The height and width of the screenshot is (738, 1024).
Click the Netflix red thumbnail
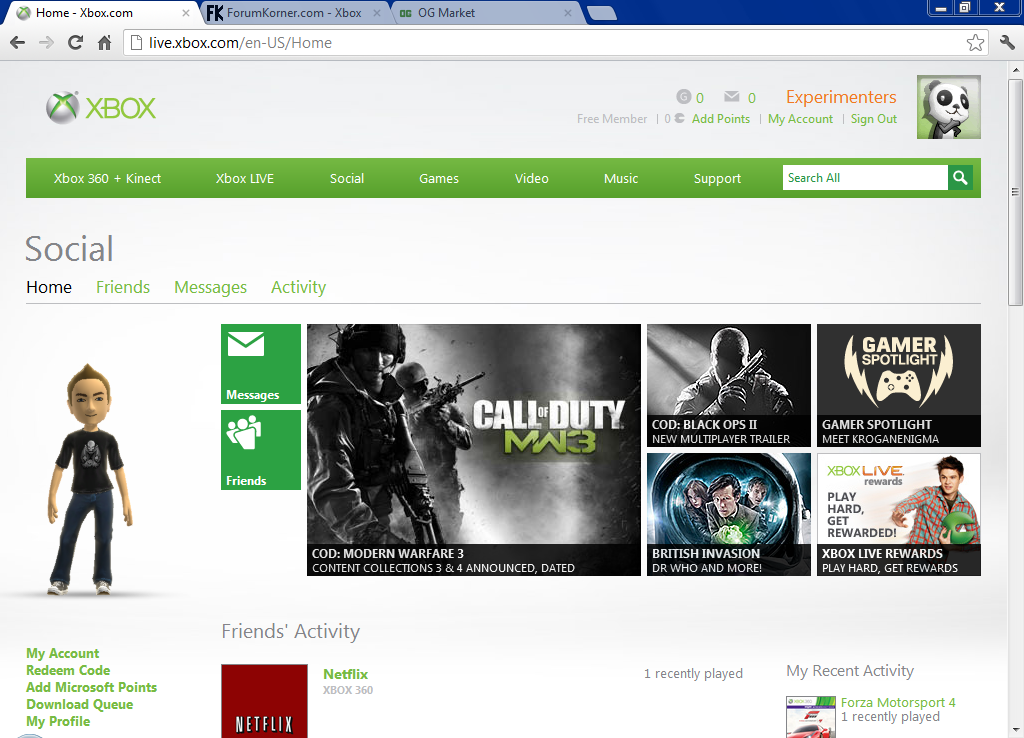pos(264,701)
